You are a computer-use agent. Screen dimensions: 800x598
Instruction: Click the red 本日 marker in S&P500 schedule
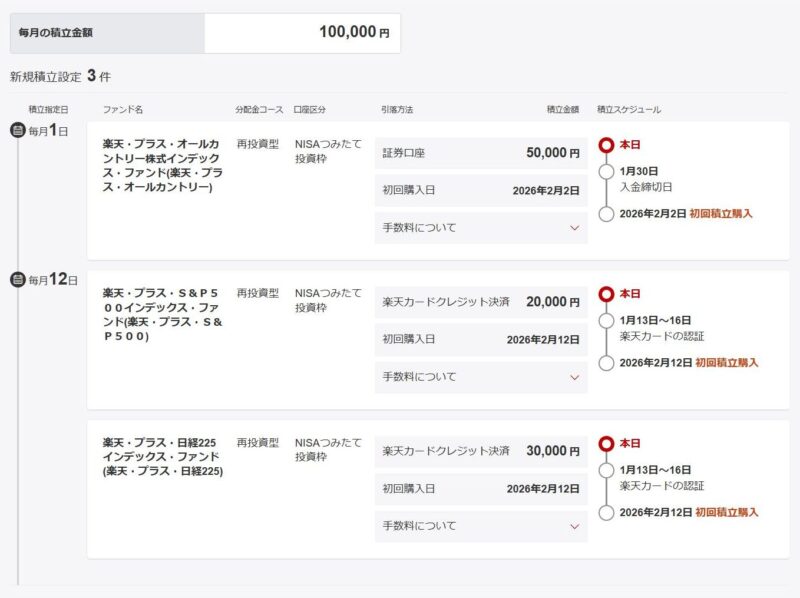coord(606,294)
